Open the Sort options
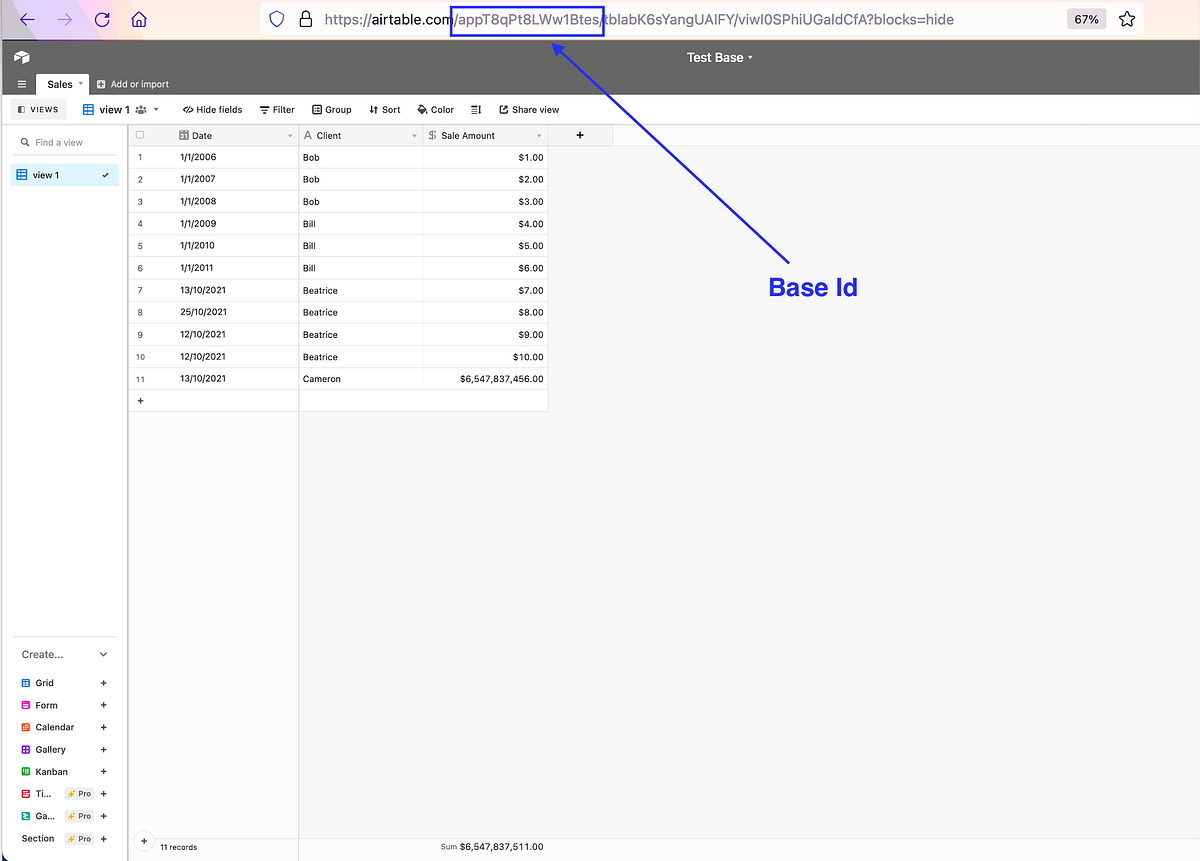The image size is (1200, 861). [x=384, y=109]
